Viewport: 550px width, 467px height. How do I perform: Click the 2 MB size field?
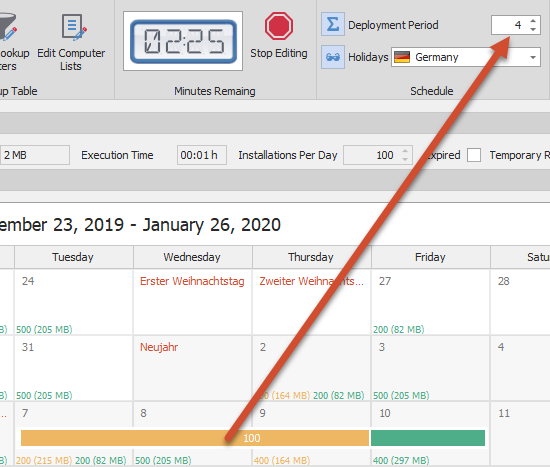pyautogui.click(x=35, y=155)
